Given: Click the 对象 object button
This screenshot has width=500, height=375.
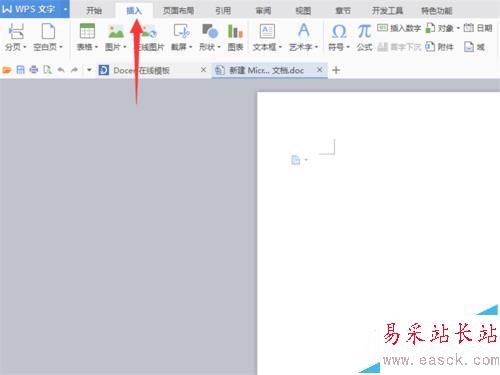Looking at the screenshot, I should pos(440,28).
